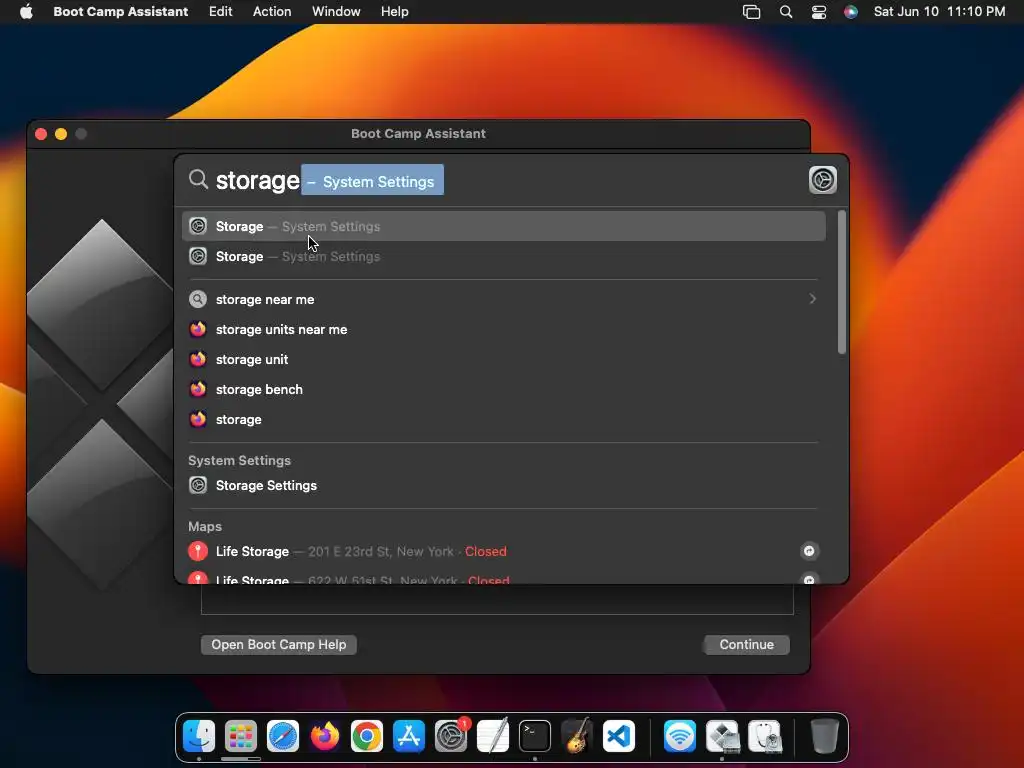Open Firefox from the Dock
The width and height of the screenshot is (1024, 768).
point(325,737)
